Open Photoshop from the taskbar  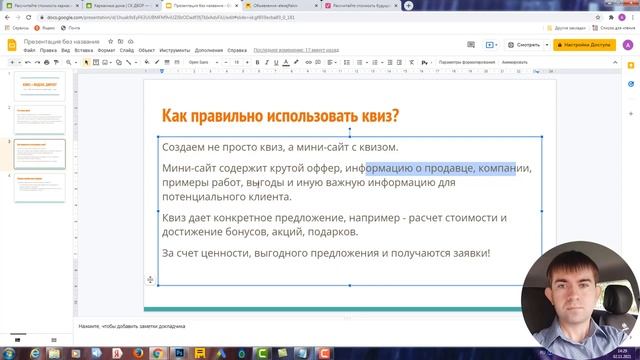tap(179, 353)
